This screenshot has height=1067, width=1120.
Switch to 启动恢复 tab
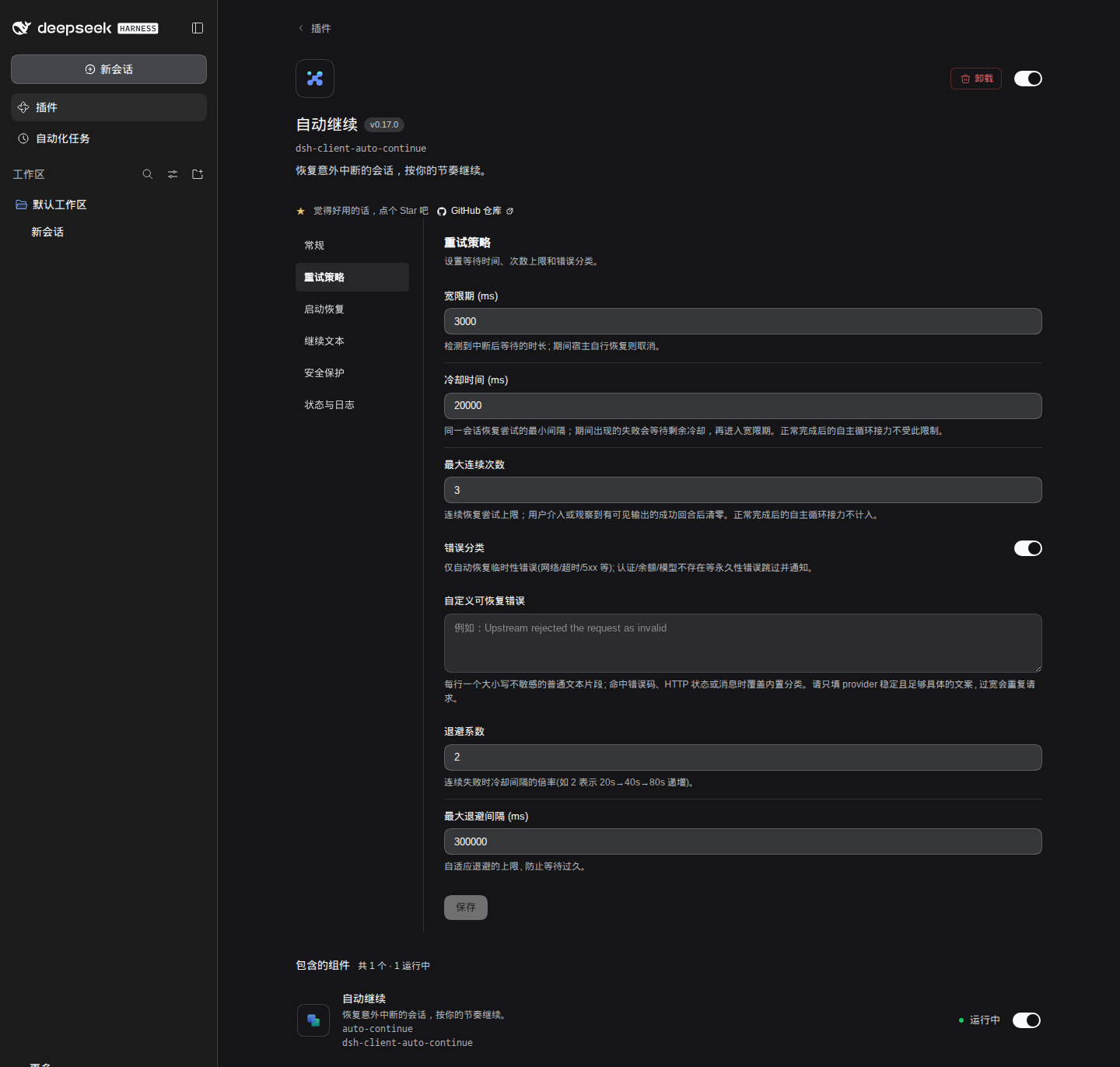(x=352, y=309)
